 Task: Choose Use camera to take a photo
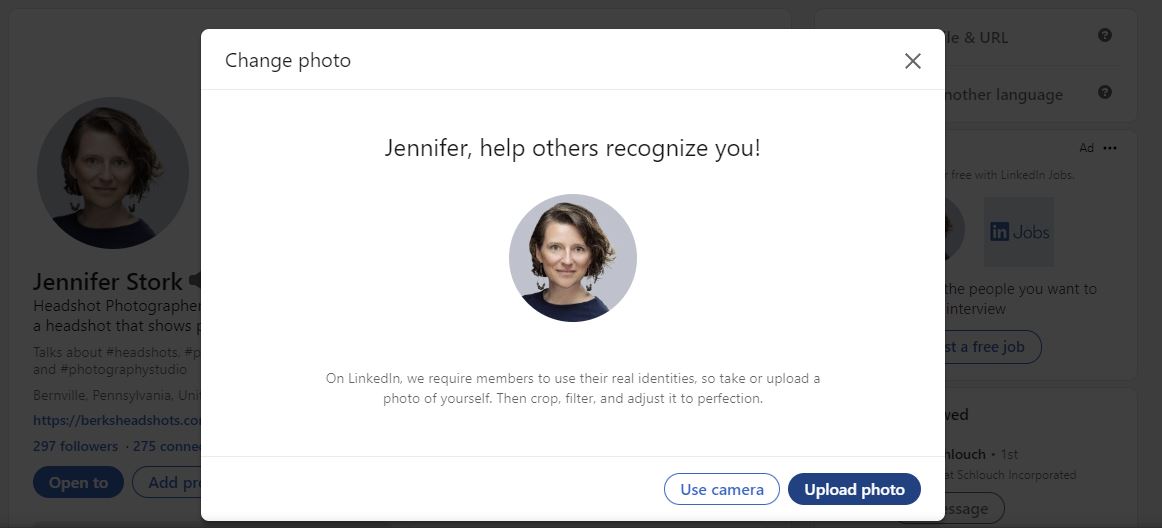721,489
